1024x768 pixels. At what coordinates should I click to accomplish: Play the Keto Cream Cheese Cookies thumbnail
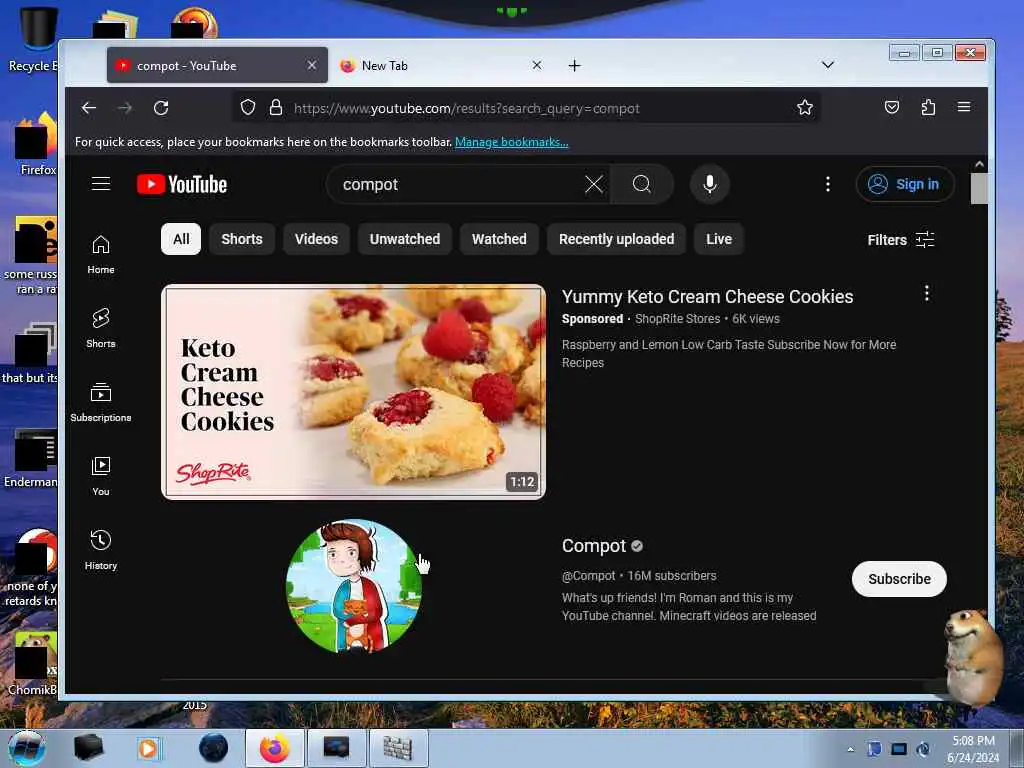[x=353, y=392]
